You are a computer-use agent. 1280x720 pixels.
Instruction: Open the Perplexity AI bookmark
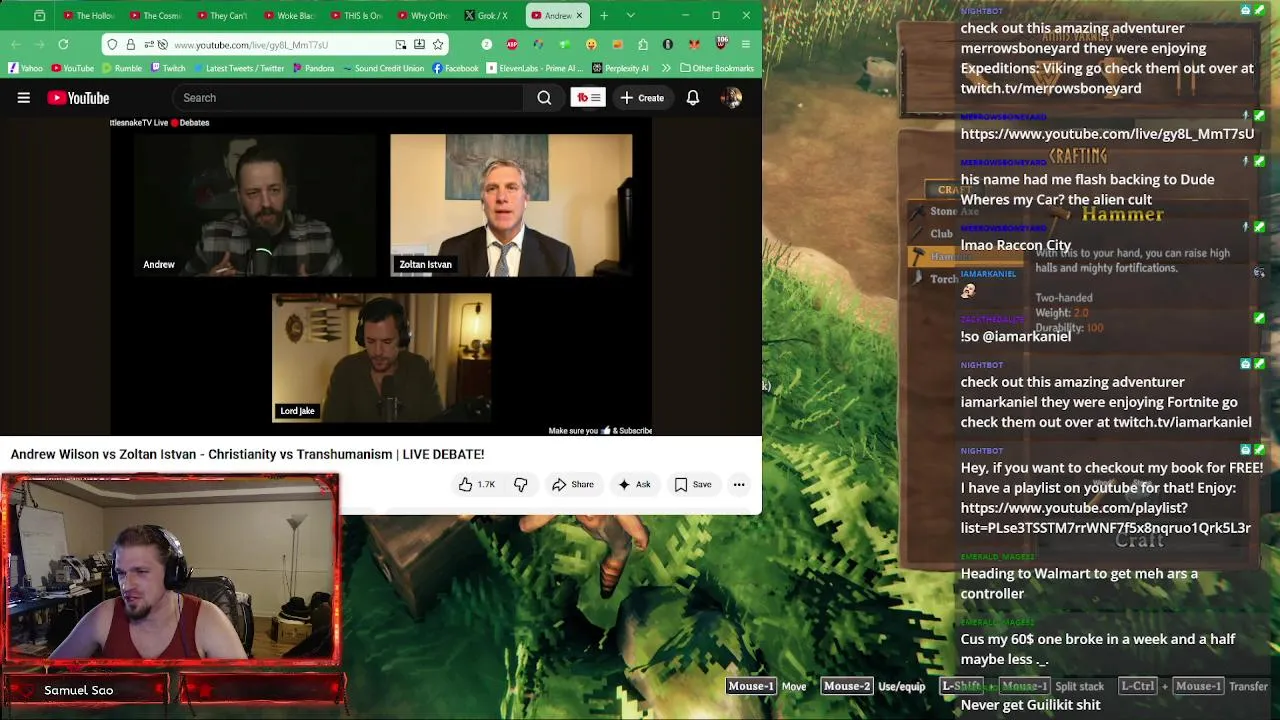click(620, 68)
